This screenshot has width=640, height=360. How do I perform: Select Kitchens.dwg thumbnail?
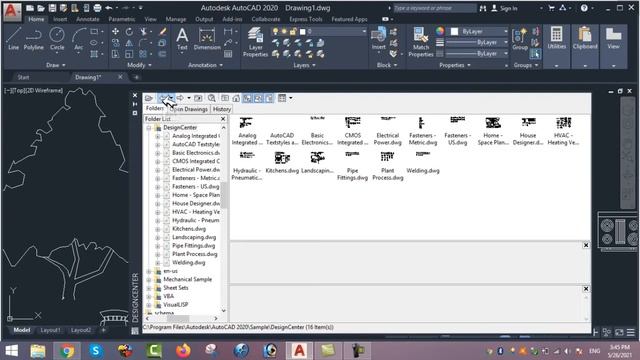(282, 163)
